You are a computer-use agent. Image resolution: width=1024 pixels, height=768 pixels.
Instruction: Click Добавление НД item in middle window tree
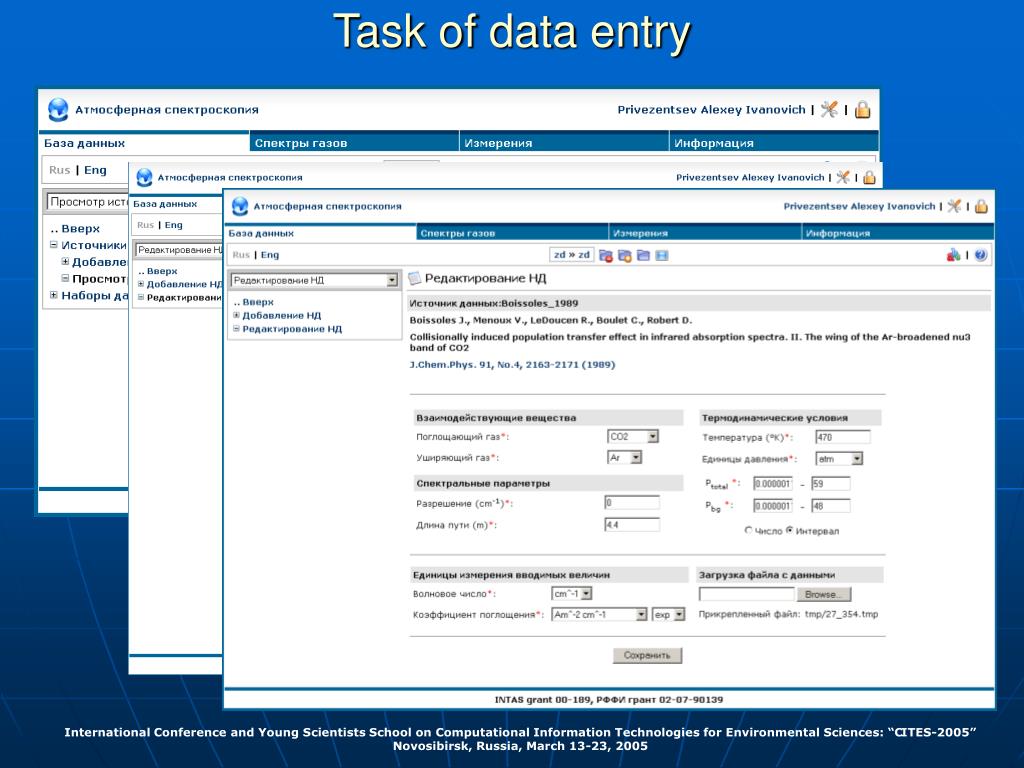click(184, 284)
